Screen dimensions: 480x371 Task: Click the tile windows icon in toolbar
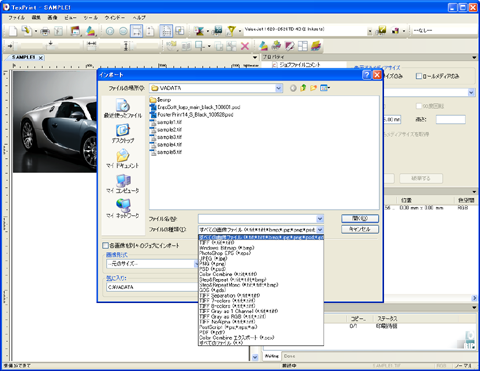[180, 31]
